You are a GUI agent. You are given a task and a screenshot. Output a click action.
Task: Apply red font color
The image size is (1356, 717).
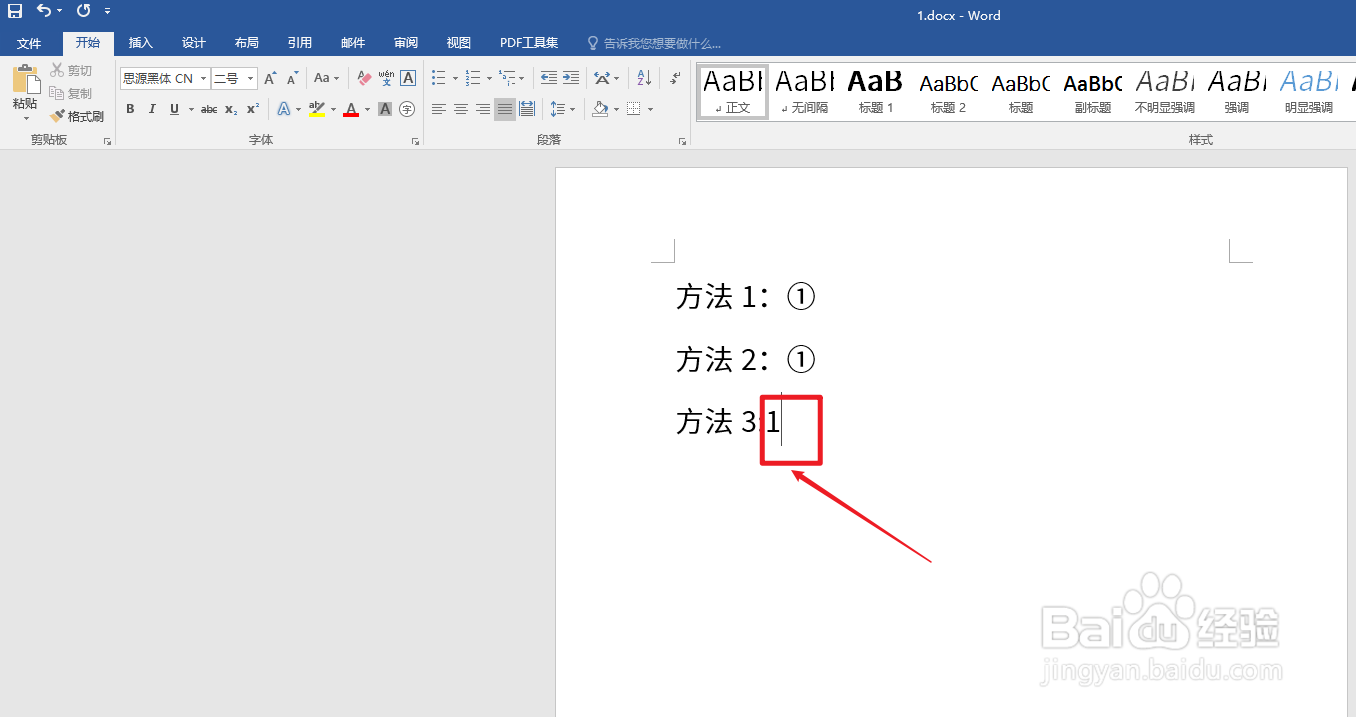[x=351, y=109]
